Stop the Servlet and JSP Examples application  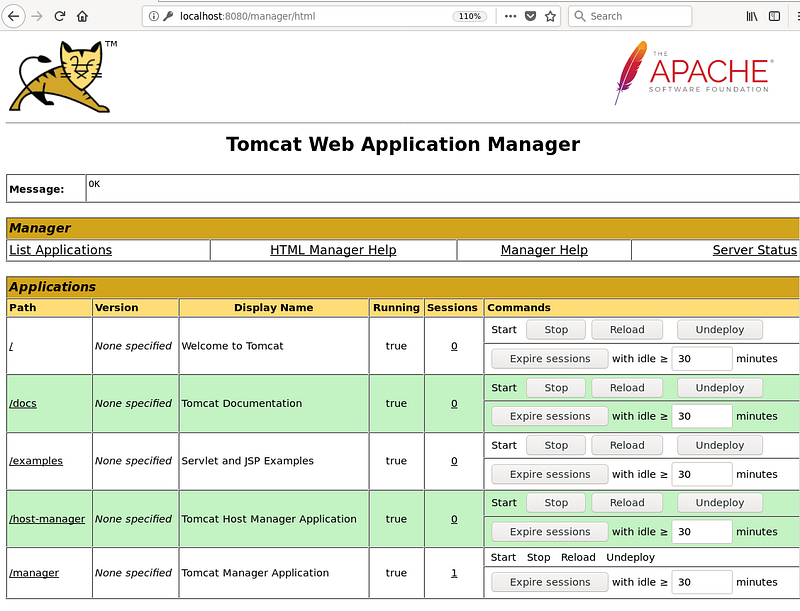tap(556, 446)
